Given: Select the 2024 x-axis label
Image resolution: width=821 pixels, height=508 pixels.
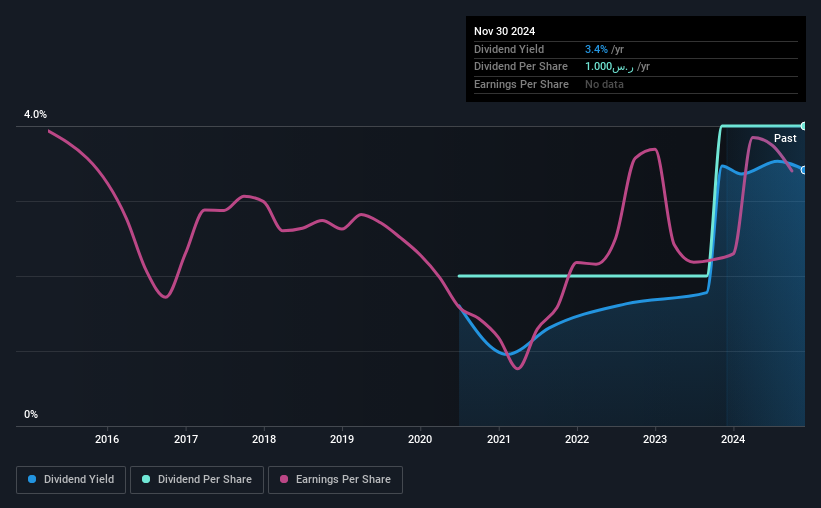Looking at the screenshot, I should pos(733,439).
